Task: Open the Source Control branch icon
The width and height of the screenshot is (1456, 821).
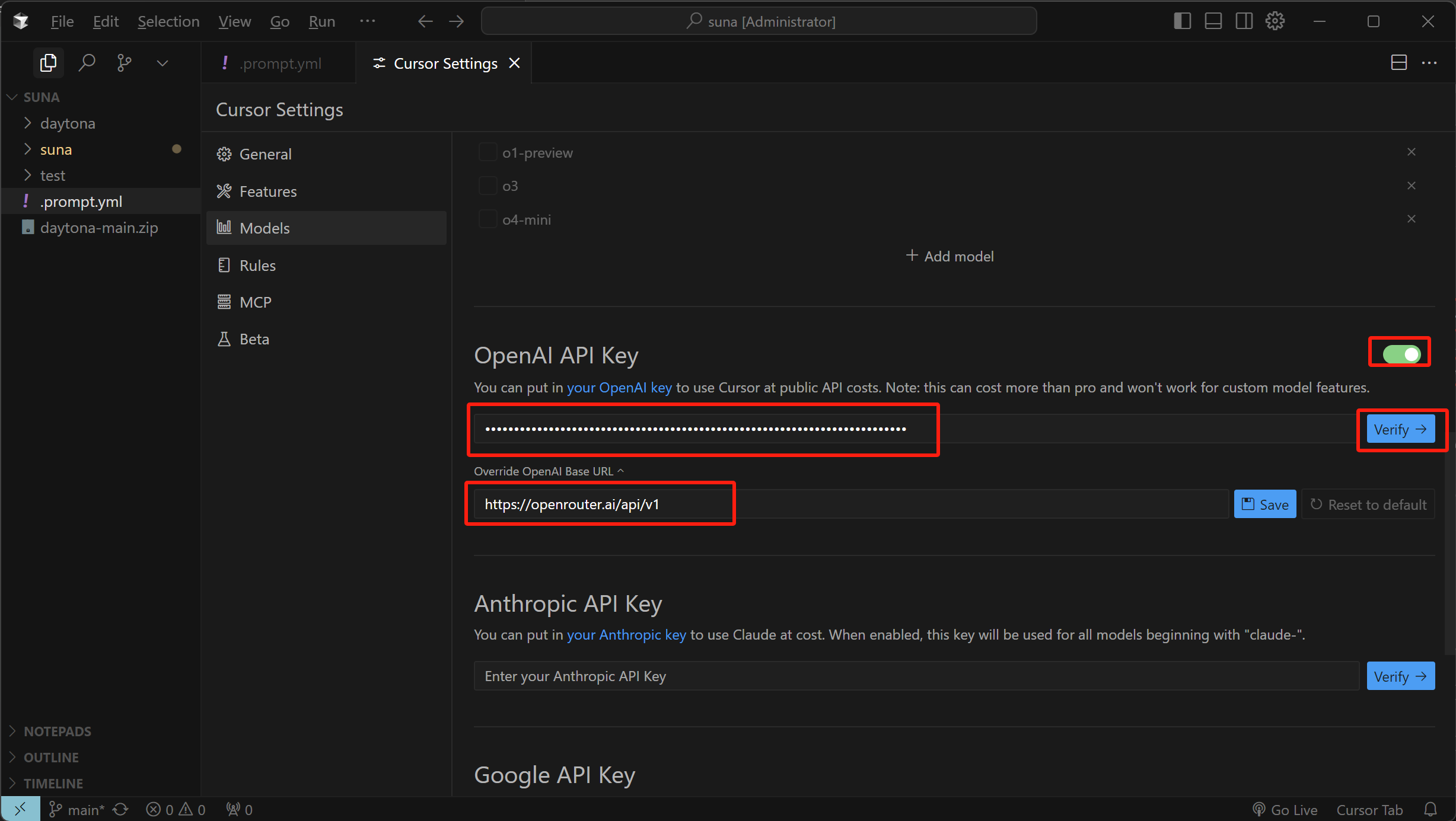Action: tap(124, 63)
